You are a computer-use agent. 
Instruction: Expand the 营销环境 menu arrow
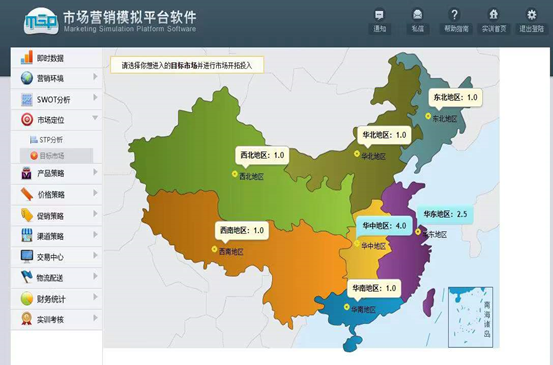[x=95, y=77]
